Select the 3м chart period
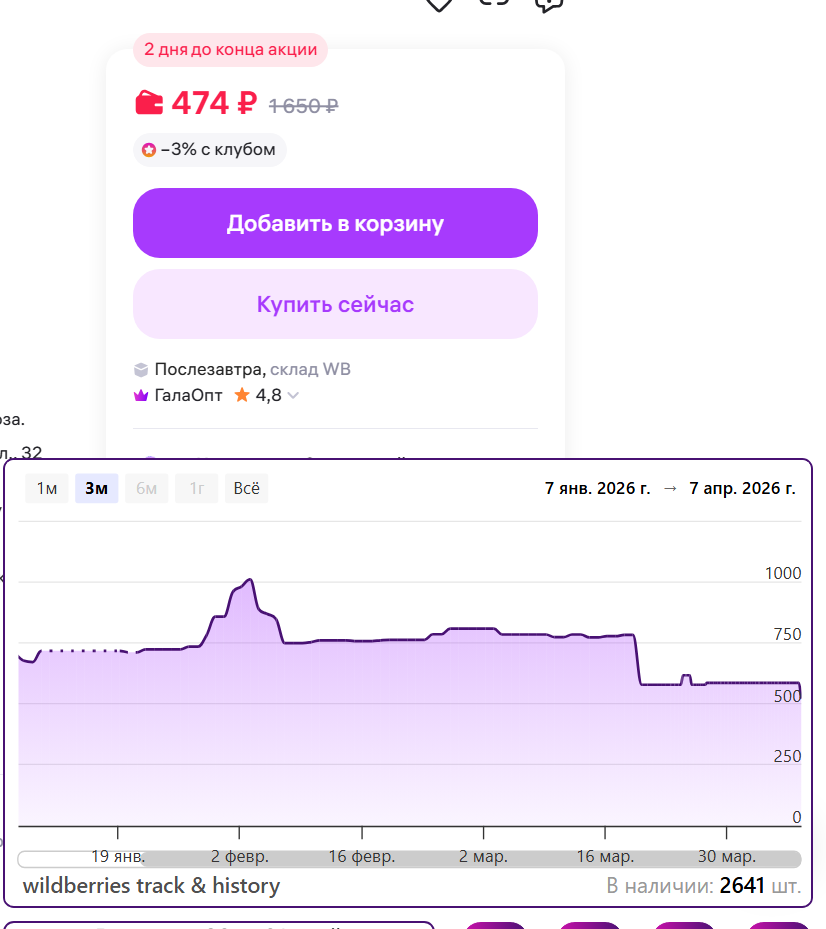This screenshot has width=826, height=929. [x=97, y=488]
